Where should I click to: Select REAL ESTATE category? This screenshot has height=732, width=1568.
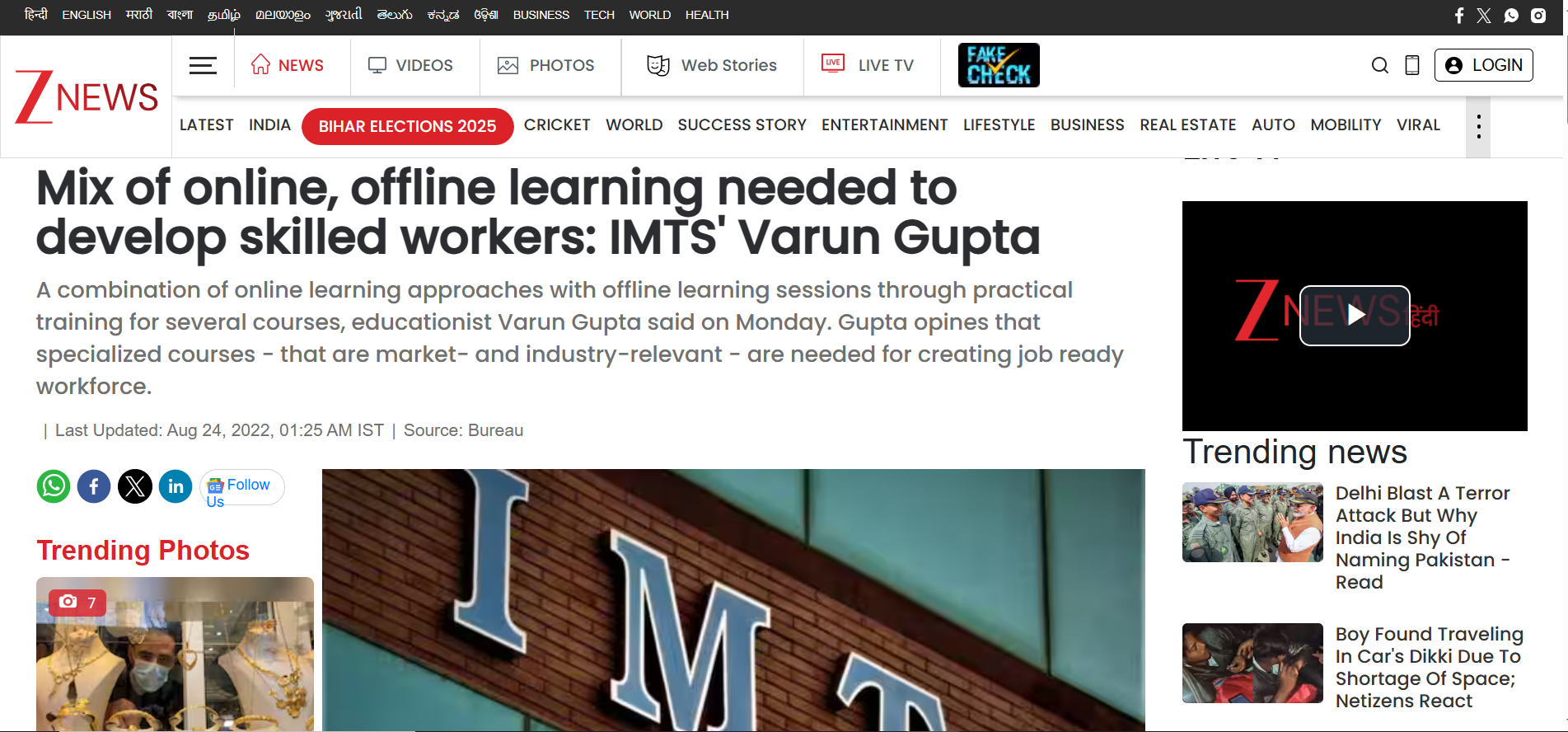tap(1187, 124)
